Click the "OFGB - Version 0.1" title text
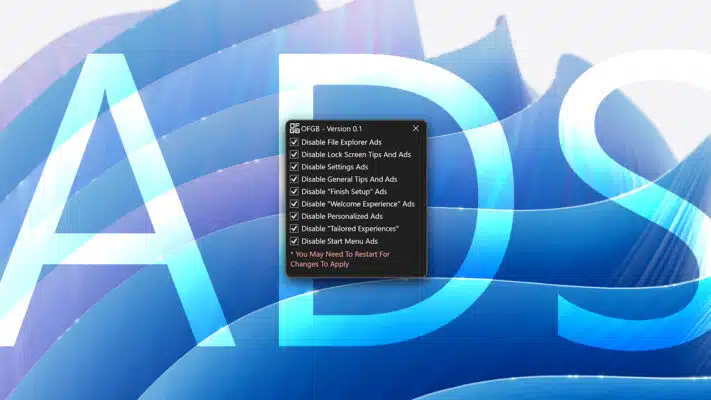711x400 pixels. (332, 129)
